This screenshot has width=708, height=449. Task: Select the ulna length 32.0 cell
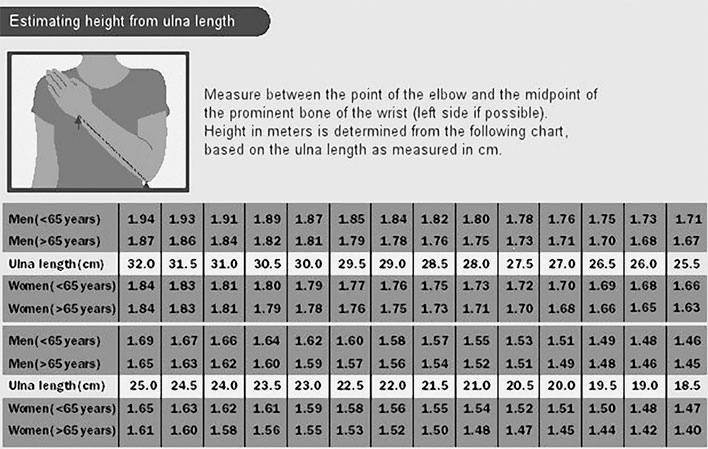[140, 263]
